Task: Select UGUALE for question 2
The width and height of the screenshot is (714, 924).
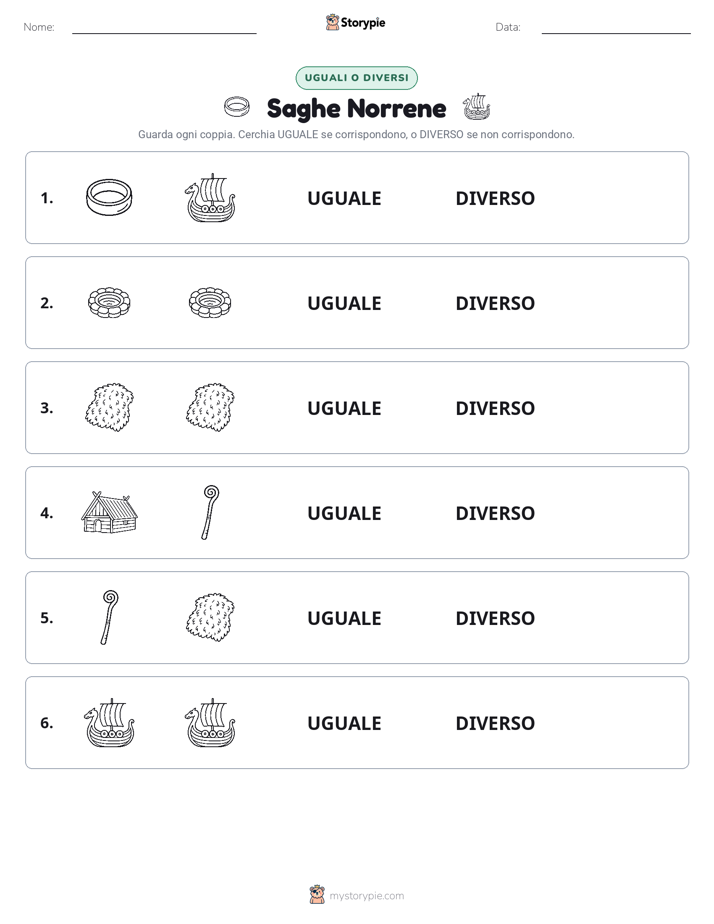Action: pyautogui.click(x=344, y=303)
